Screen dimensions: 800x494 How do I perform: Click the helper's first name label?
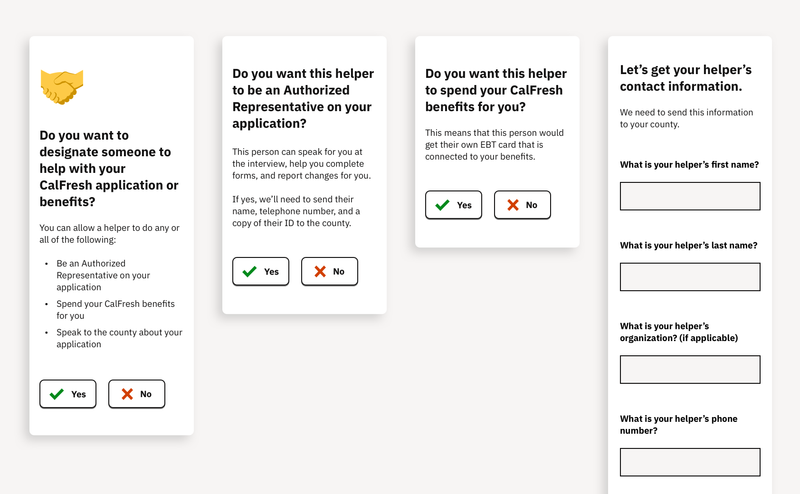pyautogui.click(x=689, y=165)
